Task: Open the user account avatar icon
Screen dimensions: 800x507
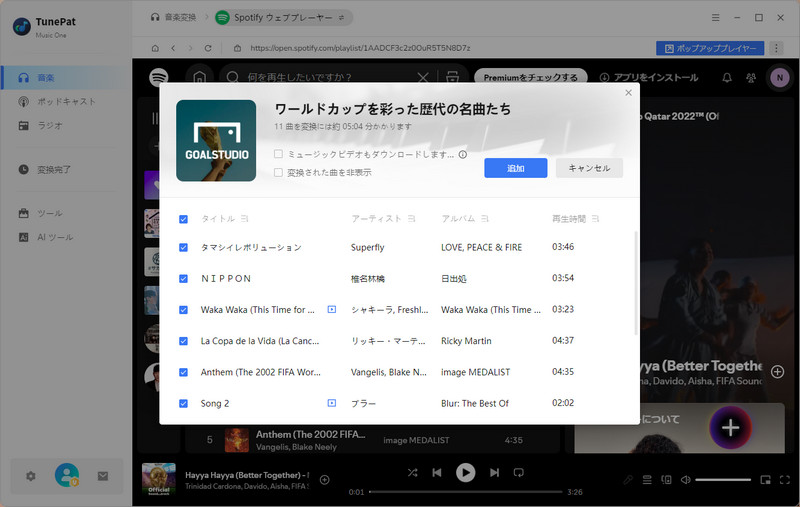Action: coord(67,475)
